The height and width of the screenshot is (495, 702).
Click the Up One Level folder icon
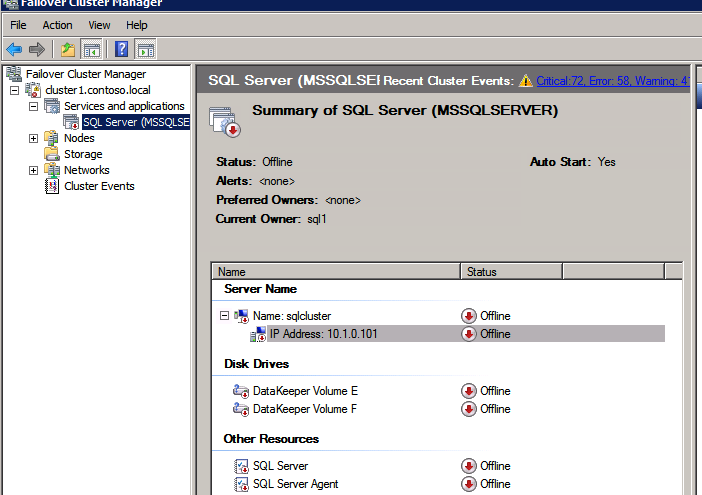(x=68, y=49)
